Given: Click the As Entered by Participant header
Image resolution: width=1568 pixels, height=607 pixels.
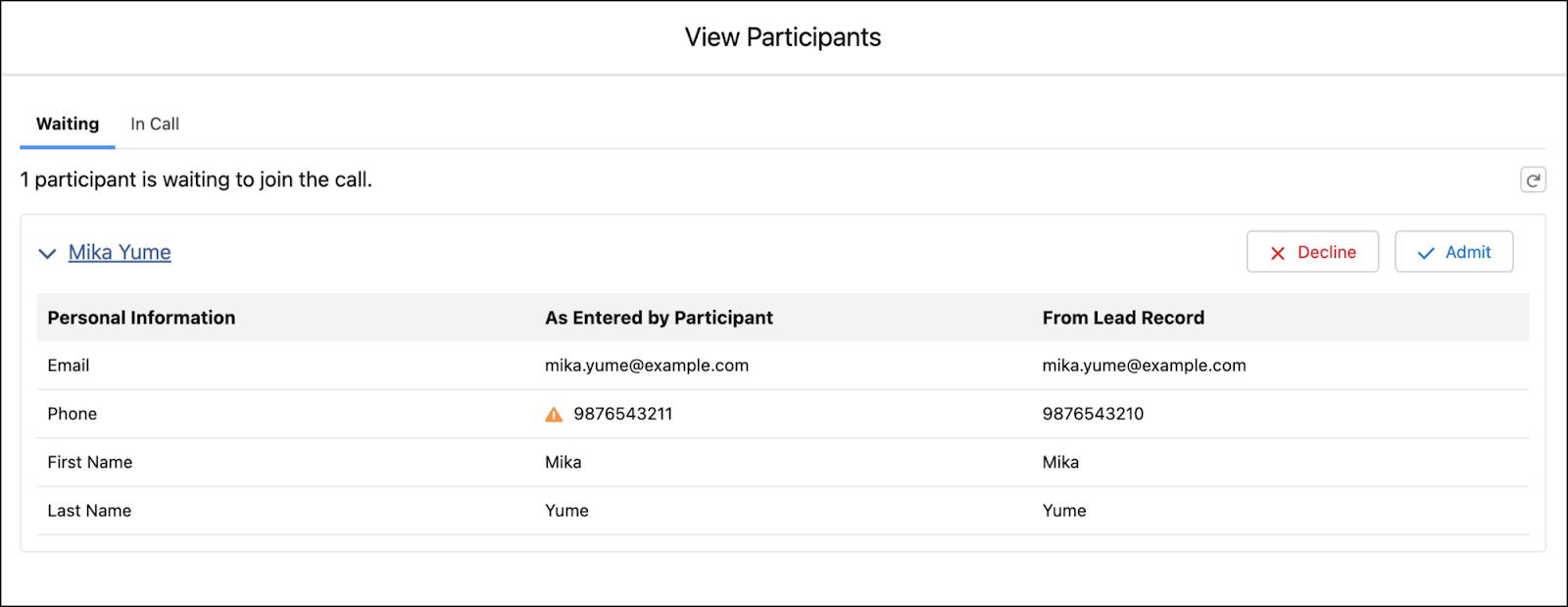Looking at the screenshot, I should 659,318.
